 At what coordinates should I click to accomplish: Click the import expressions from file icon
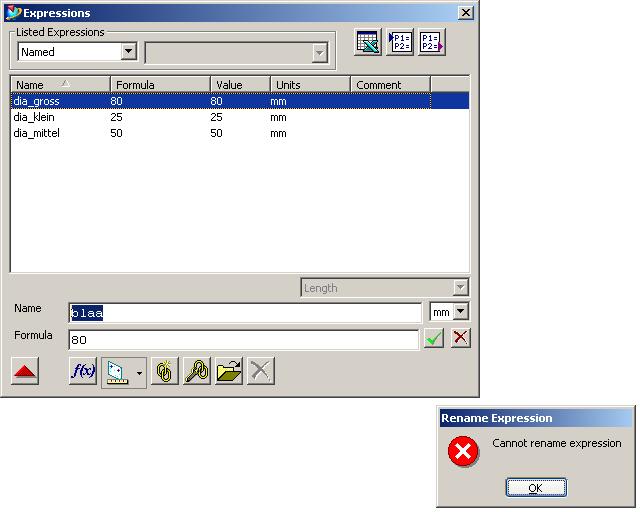pos(400,42)
